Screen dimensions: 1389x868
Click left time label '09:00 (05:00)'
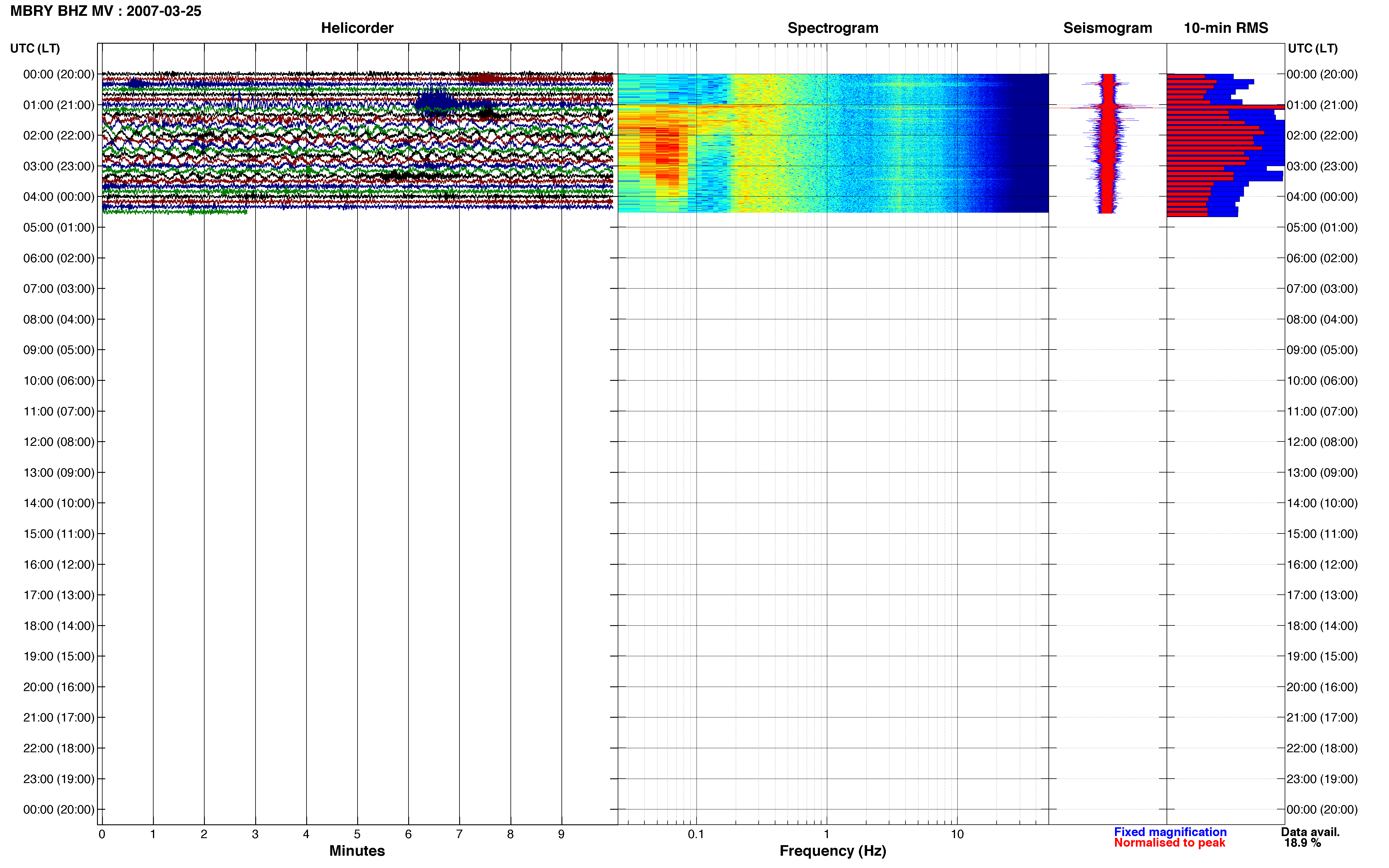(x=59, y=350)
